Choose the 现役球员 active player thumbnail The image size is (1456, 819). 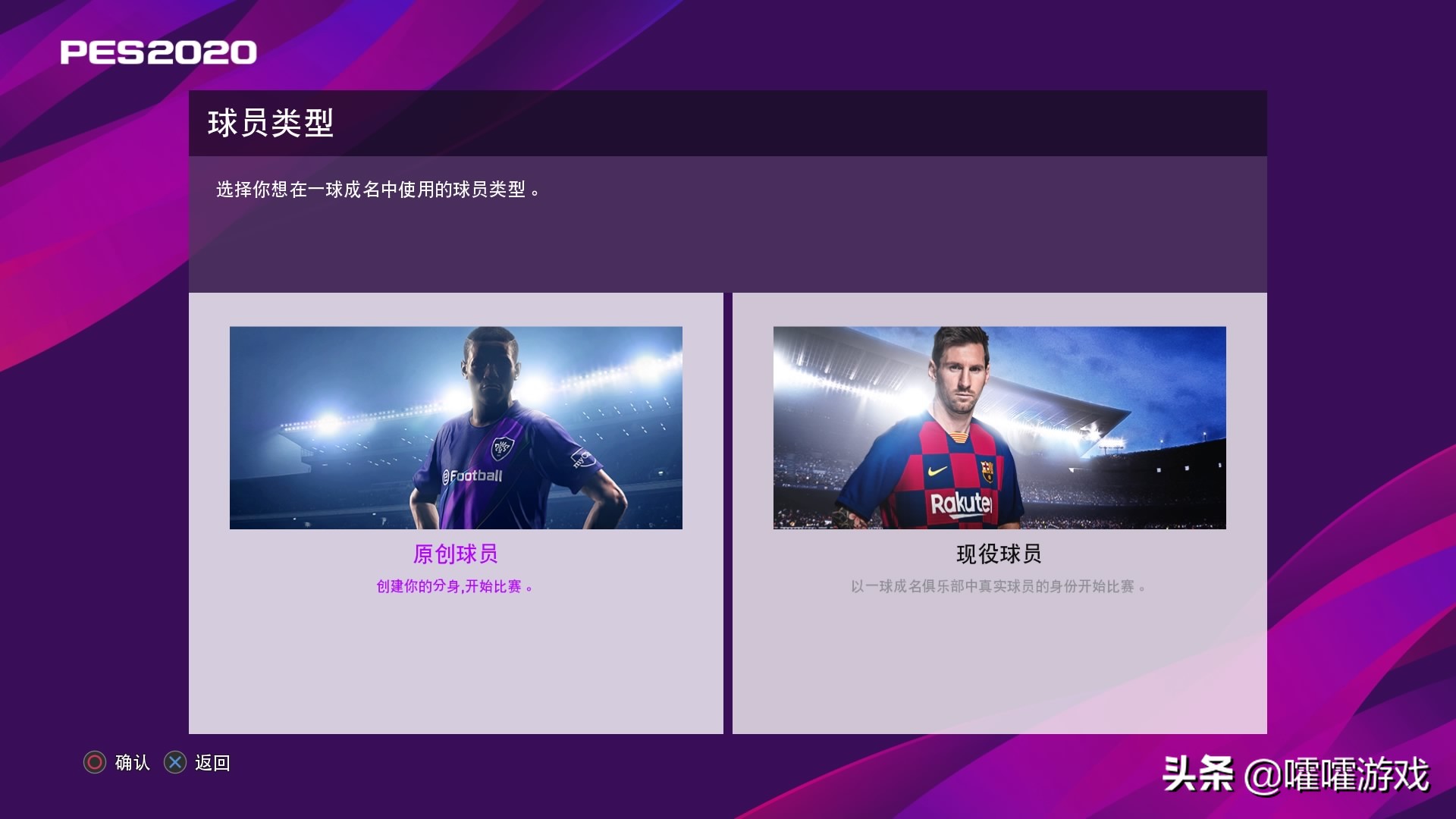(x=999, y=428)
